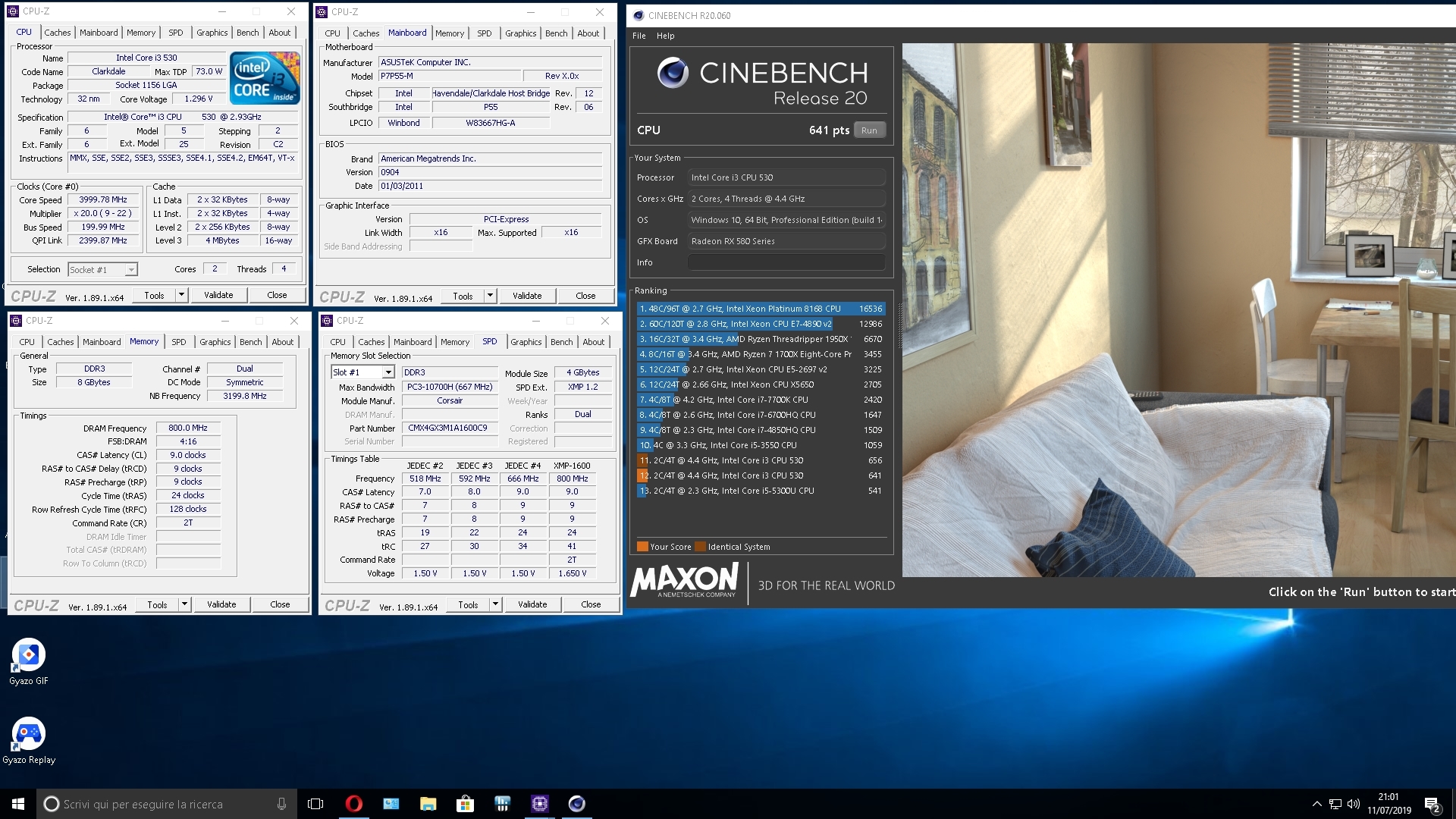Screen dimensions: 1456x819
Task: Show hidden system tray icons
Action: pyautogui.click(x=1316, y=804)
